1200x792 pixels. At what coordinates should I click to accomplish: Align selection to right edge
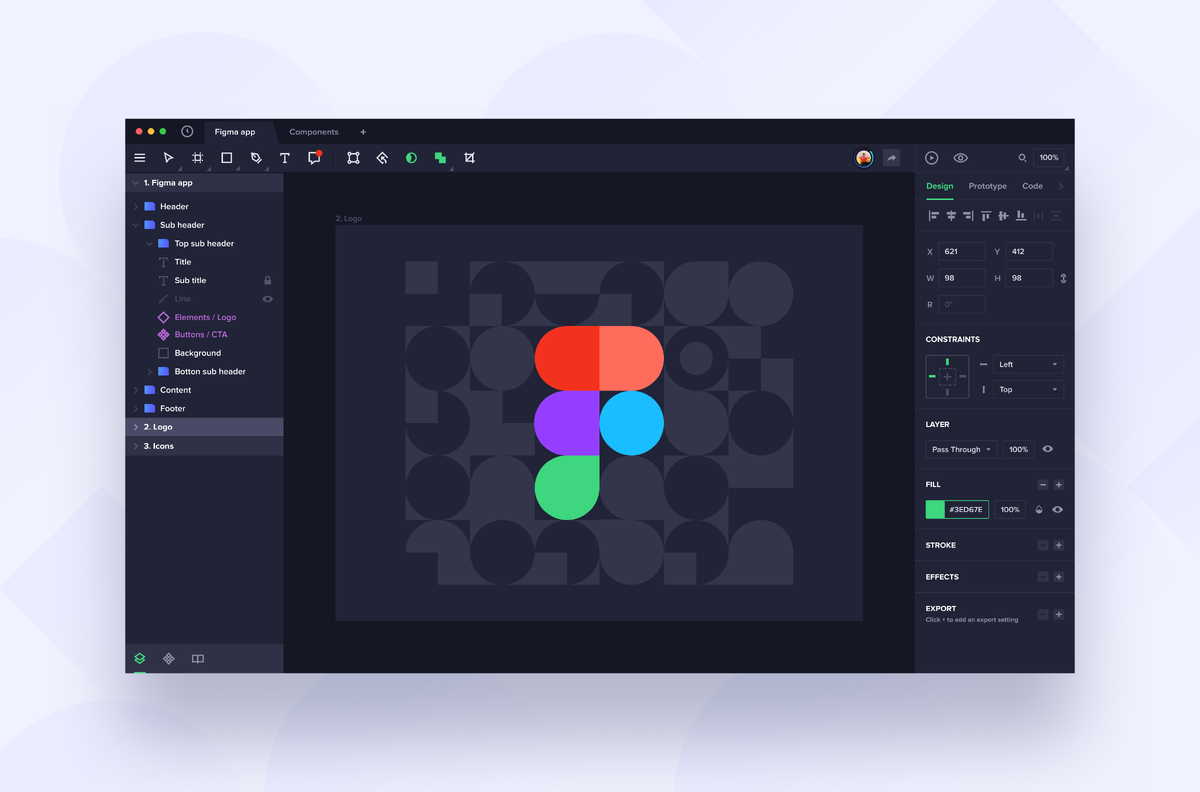click(x=968, y=216)
